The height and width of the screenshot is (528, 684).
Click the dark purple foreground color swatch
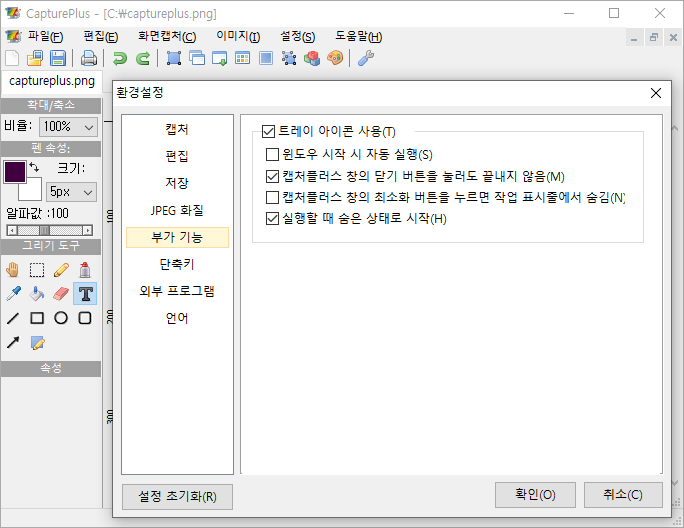14,171
